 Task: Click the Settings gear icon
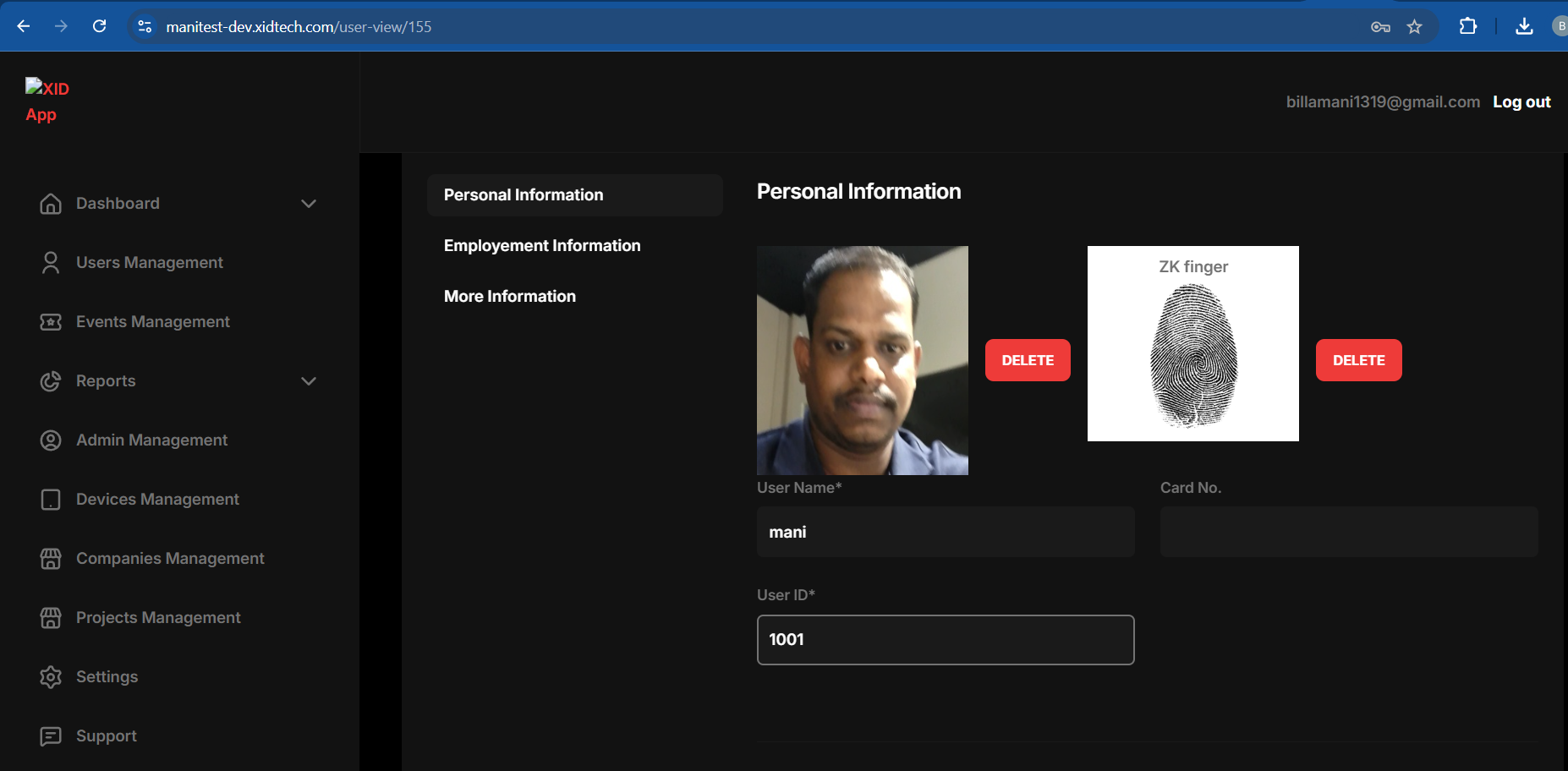tap(51, 677)
